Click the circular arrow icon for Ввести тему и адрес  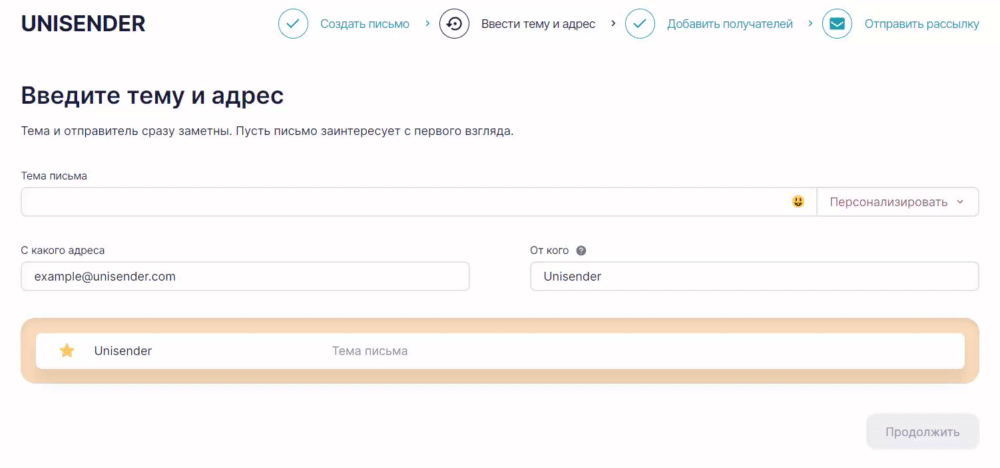click(454, 24)
